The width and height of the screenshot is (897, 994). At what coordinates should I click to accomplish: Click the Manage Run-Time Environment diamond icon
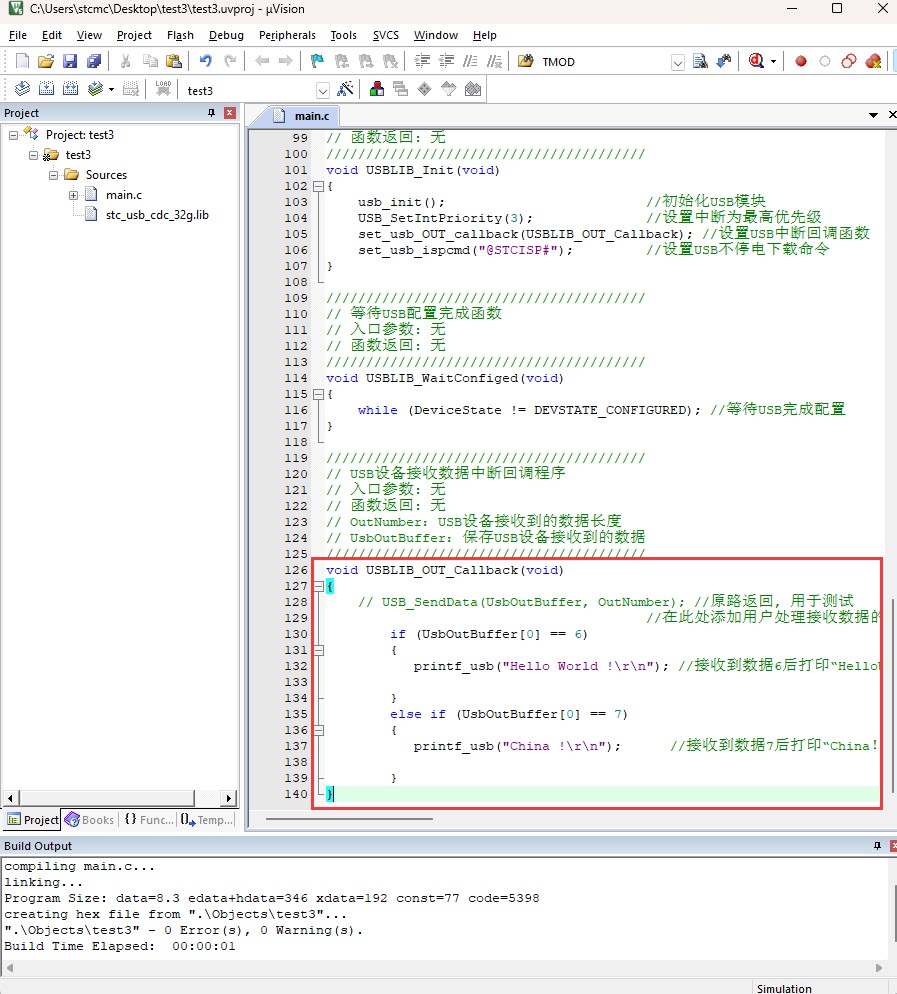point(424,89)
